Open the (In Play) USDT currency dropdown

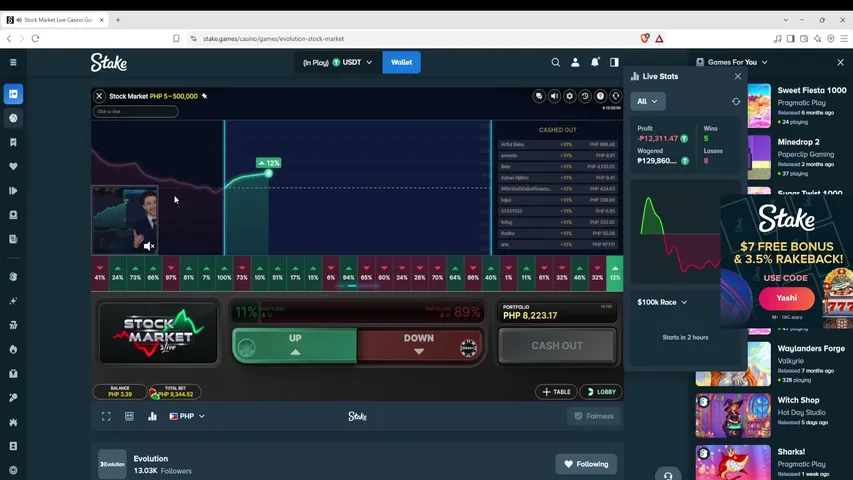pos(337,63)
